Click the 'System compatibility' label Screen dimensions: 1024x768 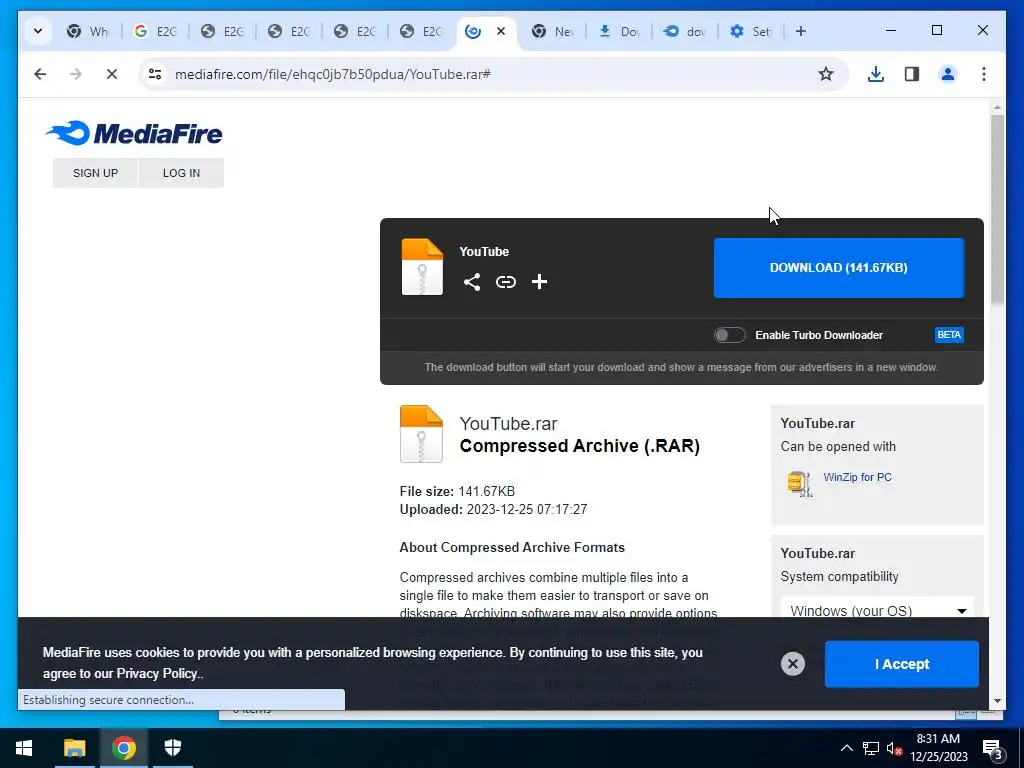point(839,577)
